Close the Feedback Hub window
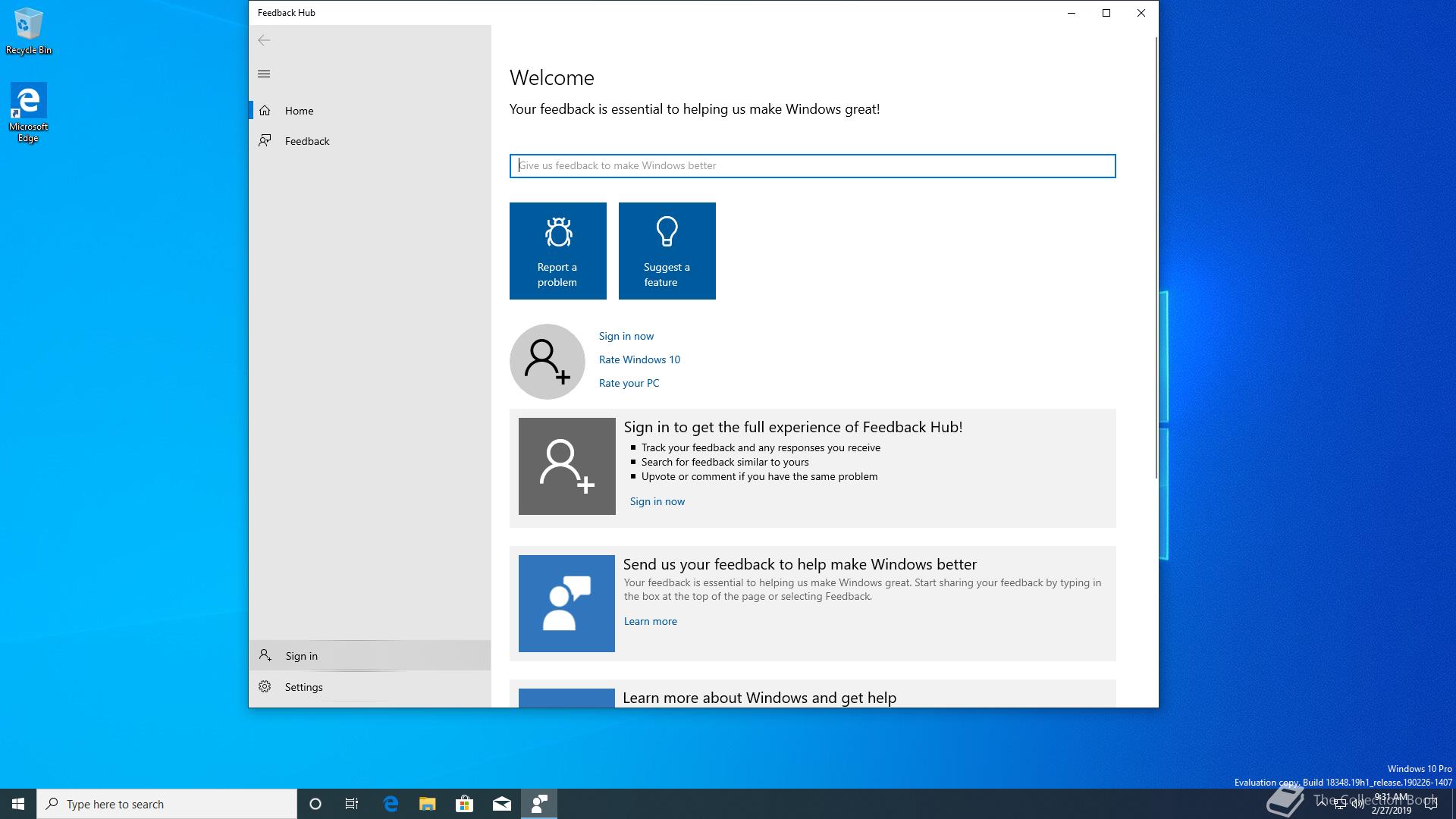The image size is (1456, 819). click(x=1141, y=13)
